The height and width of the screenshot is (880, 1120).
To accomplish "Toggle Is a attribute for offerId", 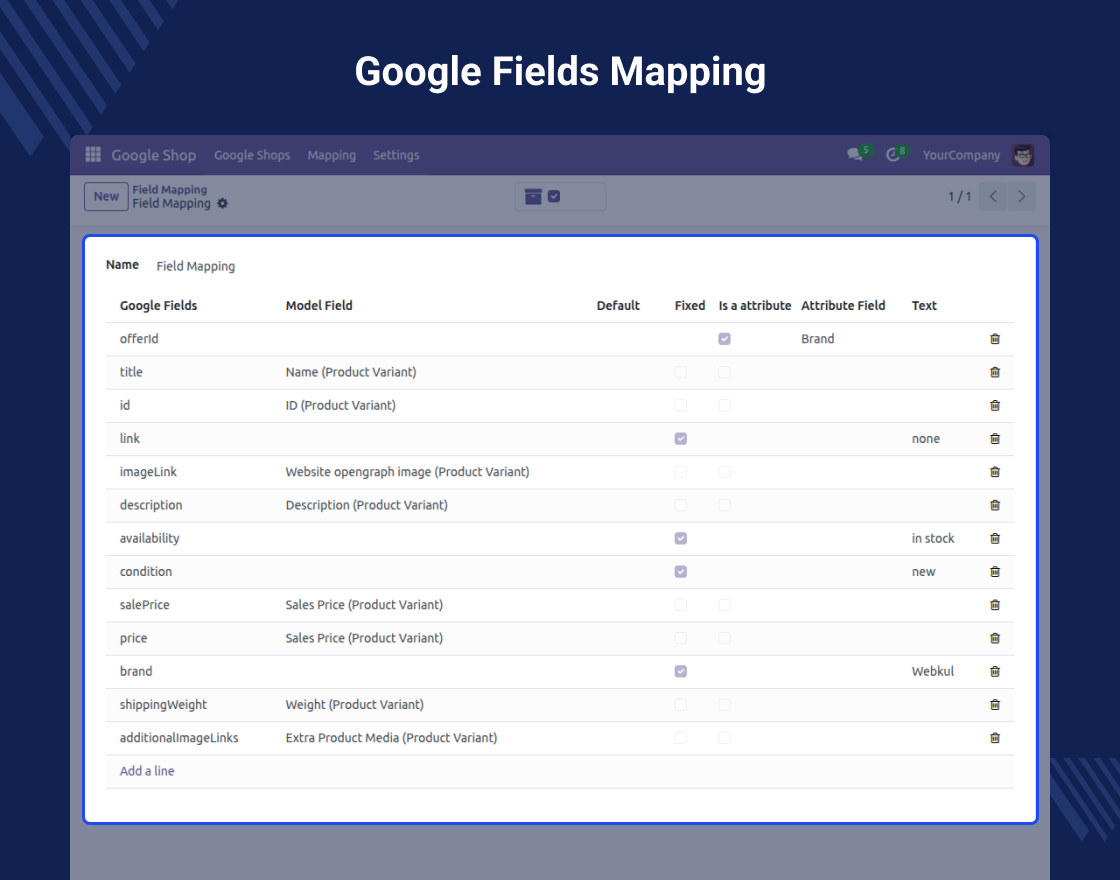I will click(724, 339).
